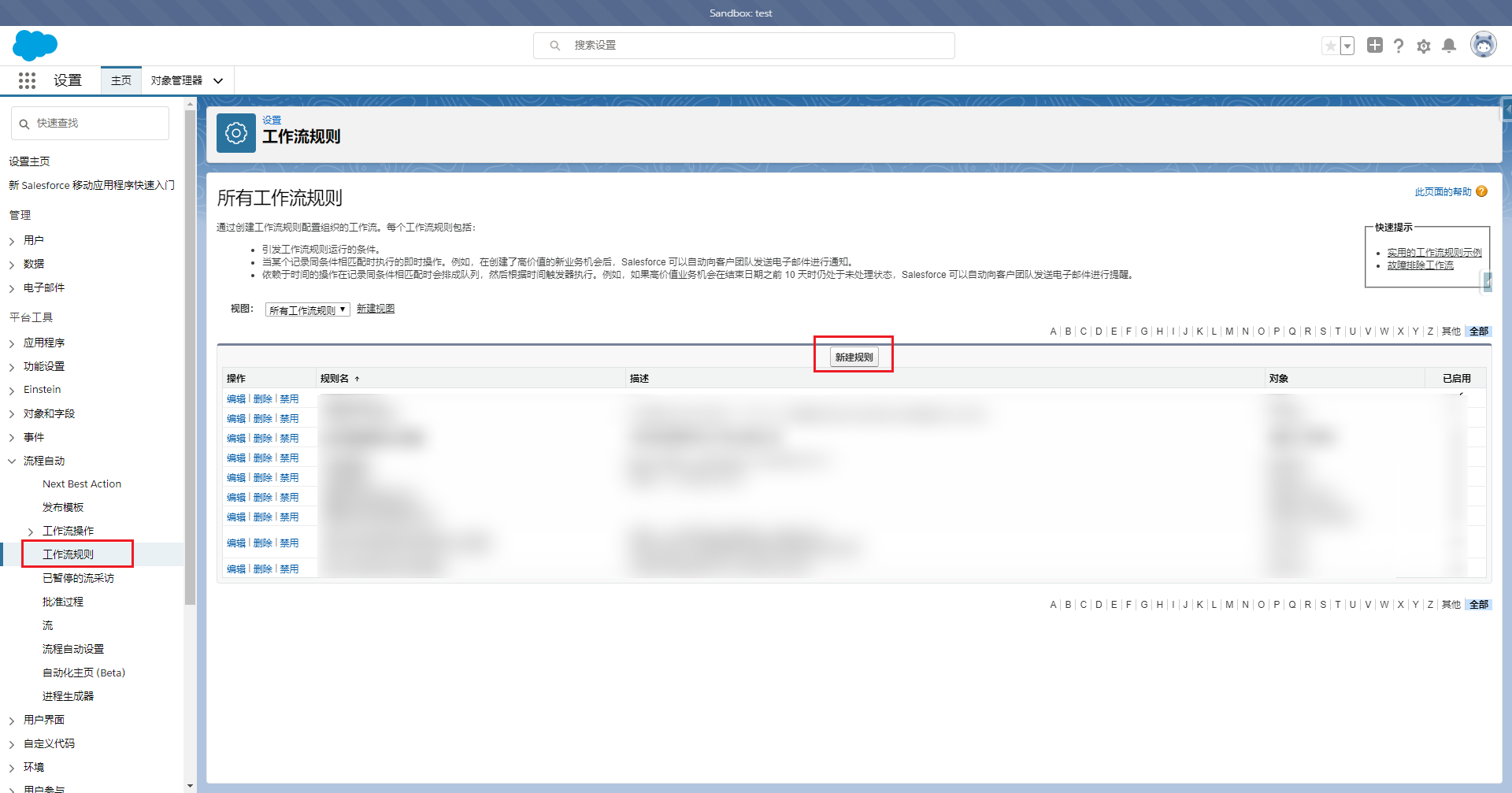Click 删除 in the first rule row

262,399
